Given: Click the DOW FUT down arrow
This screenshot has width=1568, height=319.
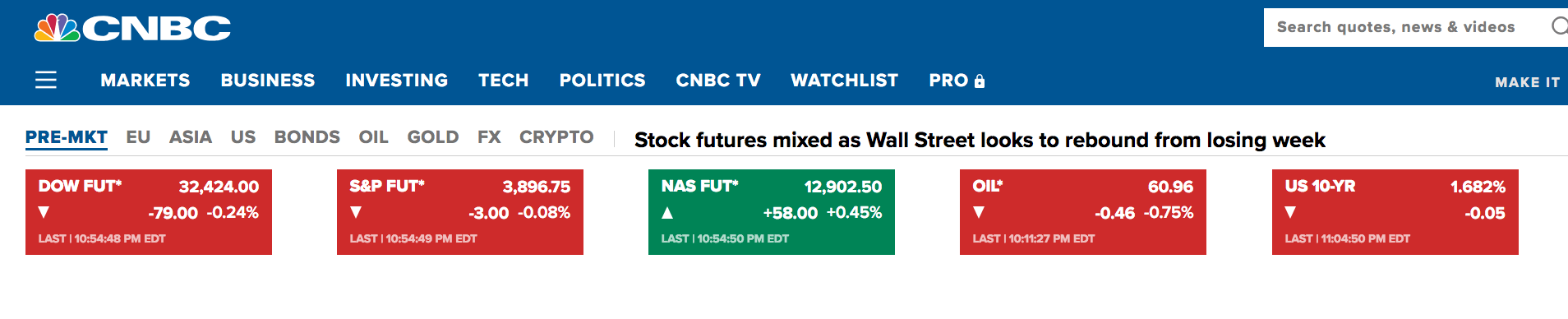Looking at the screenshot, I should 44,212.
